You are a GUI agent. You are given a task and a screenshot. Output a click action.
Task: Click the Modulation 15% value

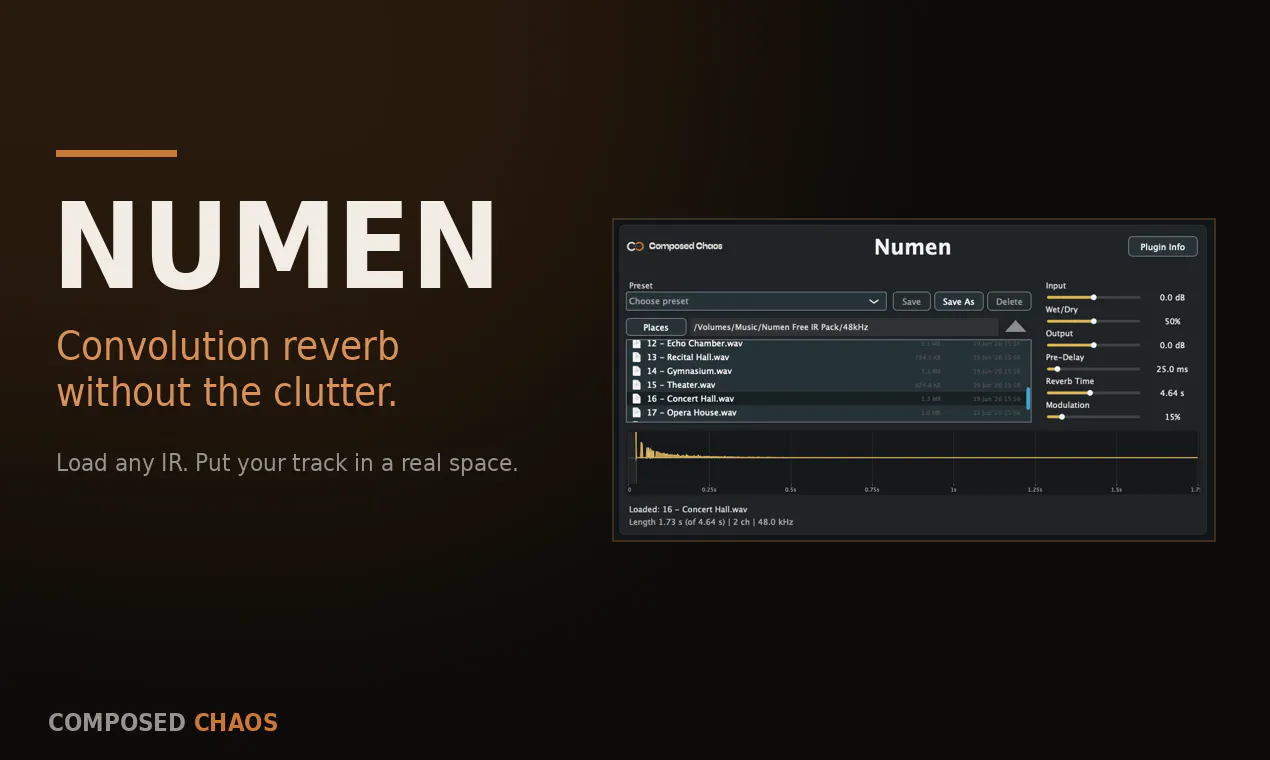point(1172,417)
